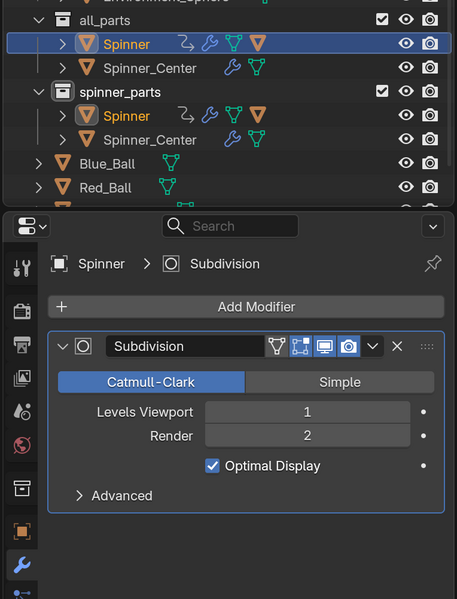
Task: Click mesh data icon on Spinner_Center under spinner_parts
Action: coord(256,139)
